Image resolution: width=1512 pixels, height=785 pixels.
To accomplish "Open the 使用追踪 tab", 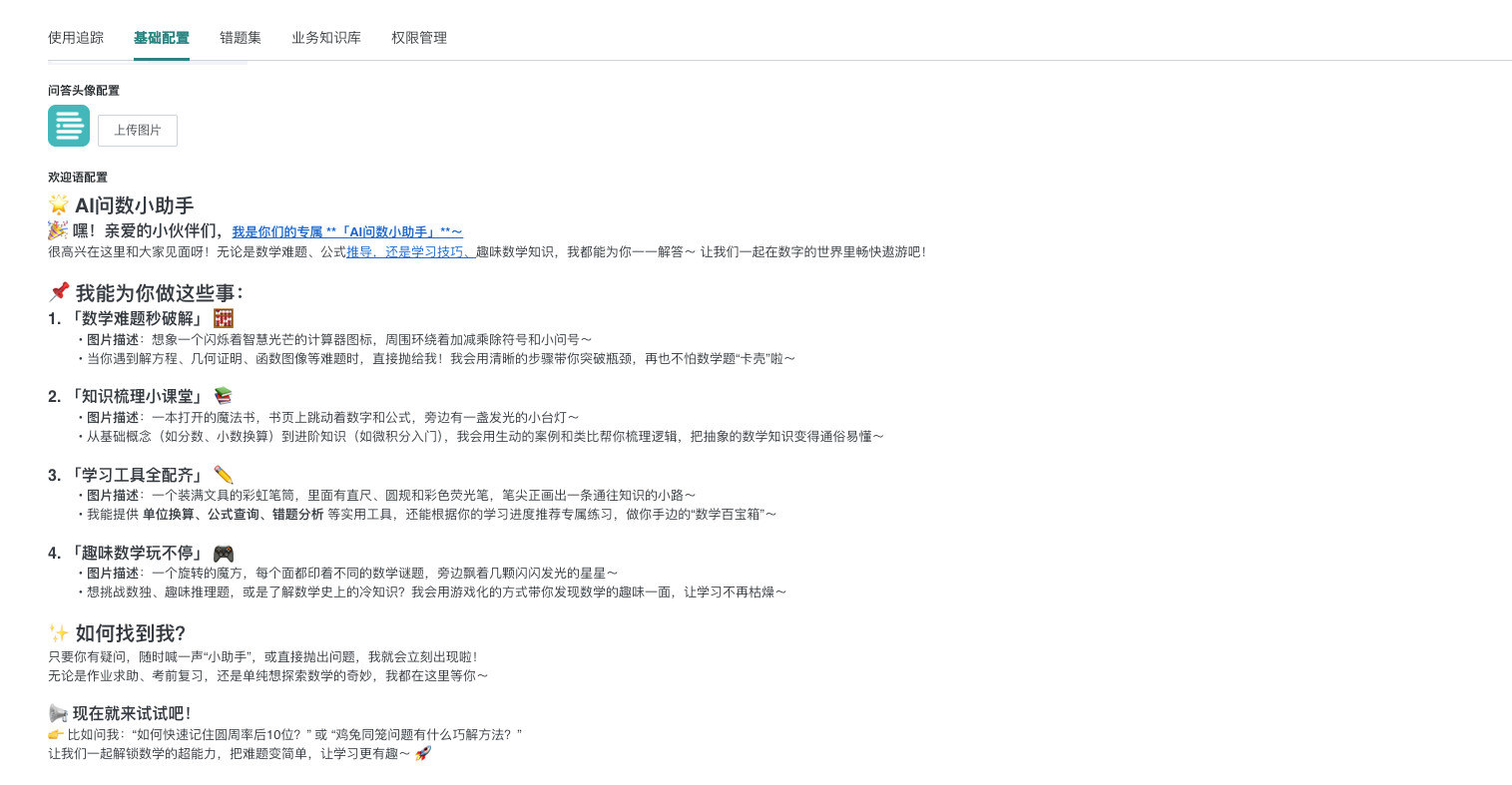I will (76, 38).
